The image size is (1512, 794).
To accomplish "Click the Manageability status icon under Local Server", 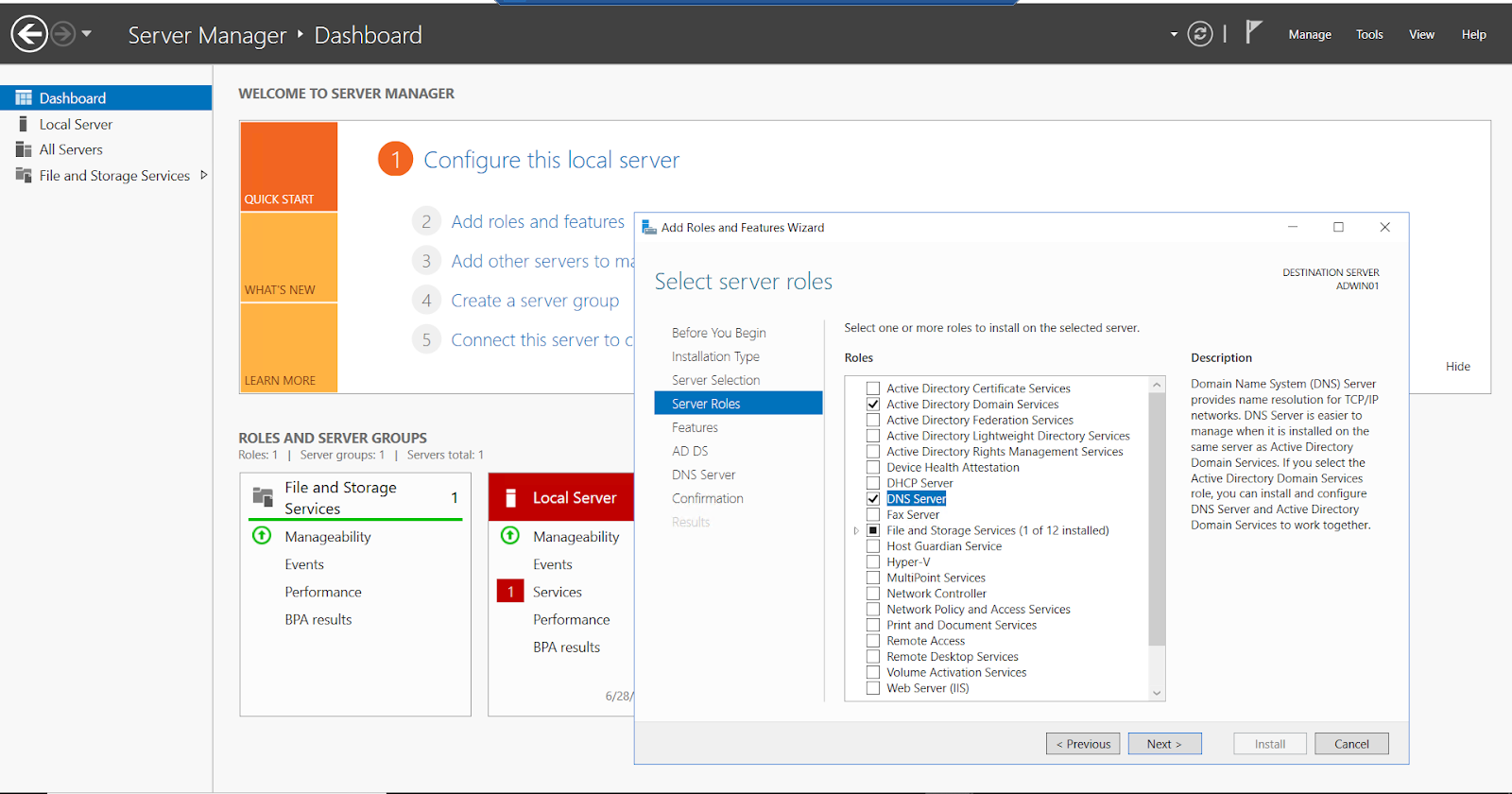I will coord(510,535).
